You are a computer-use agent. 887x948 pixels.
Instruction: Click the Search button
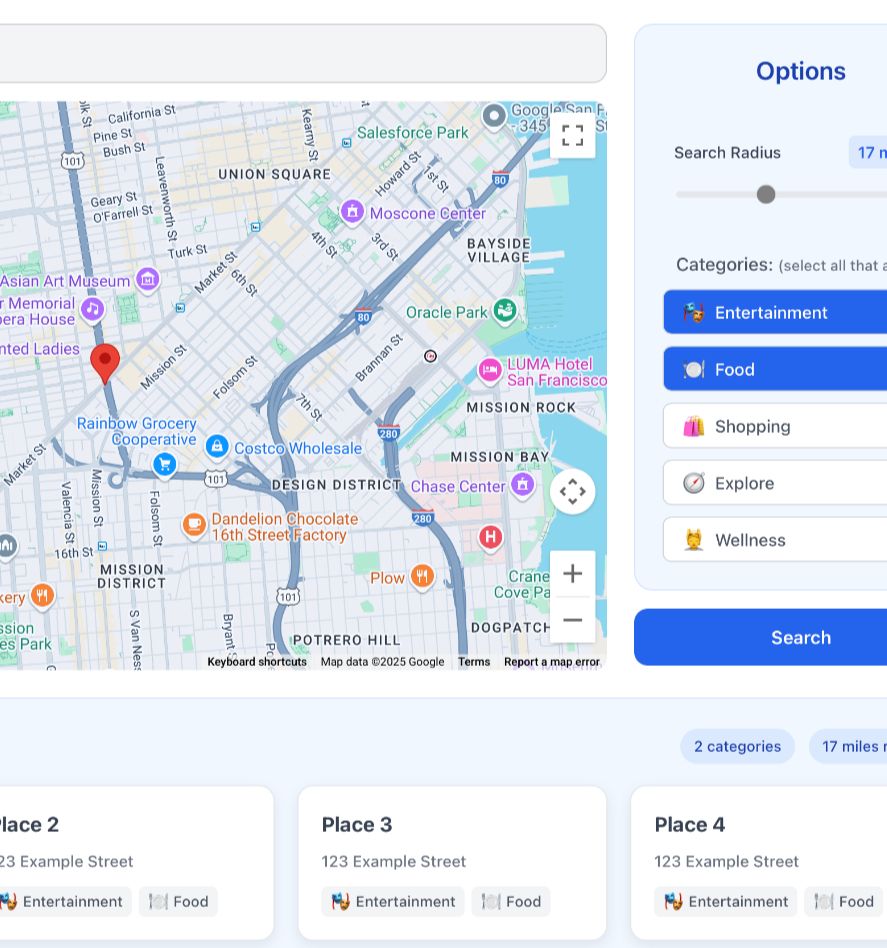761,637
